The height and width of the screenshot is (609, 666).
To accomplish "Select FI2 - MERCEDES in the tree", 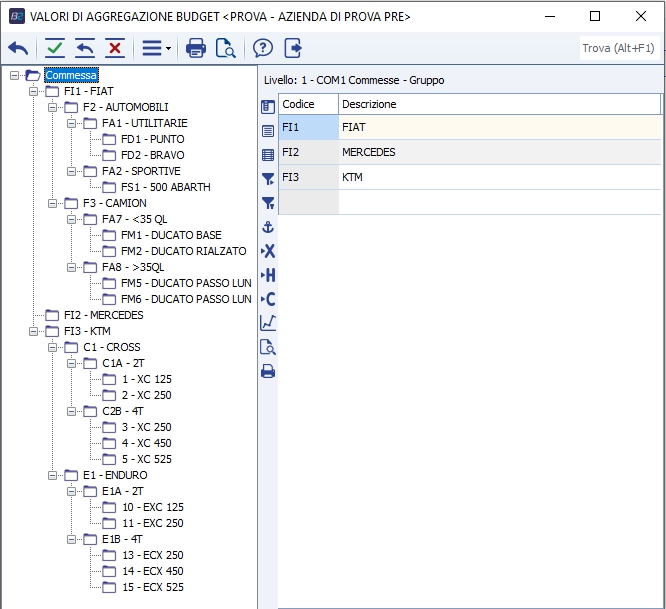I will [103, 315].
